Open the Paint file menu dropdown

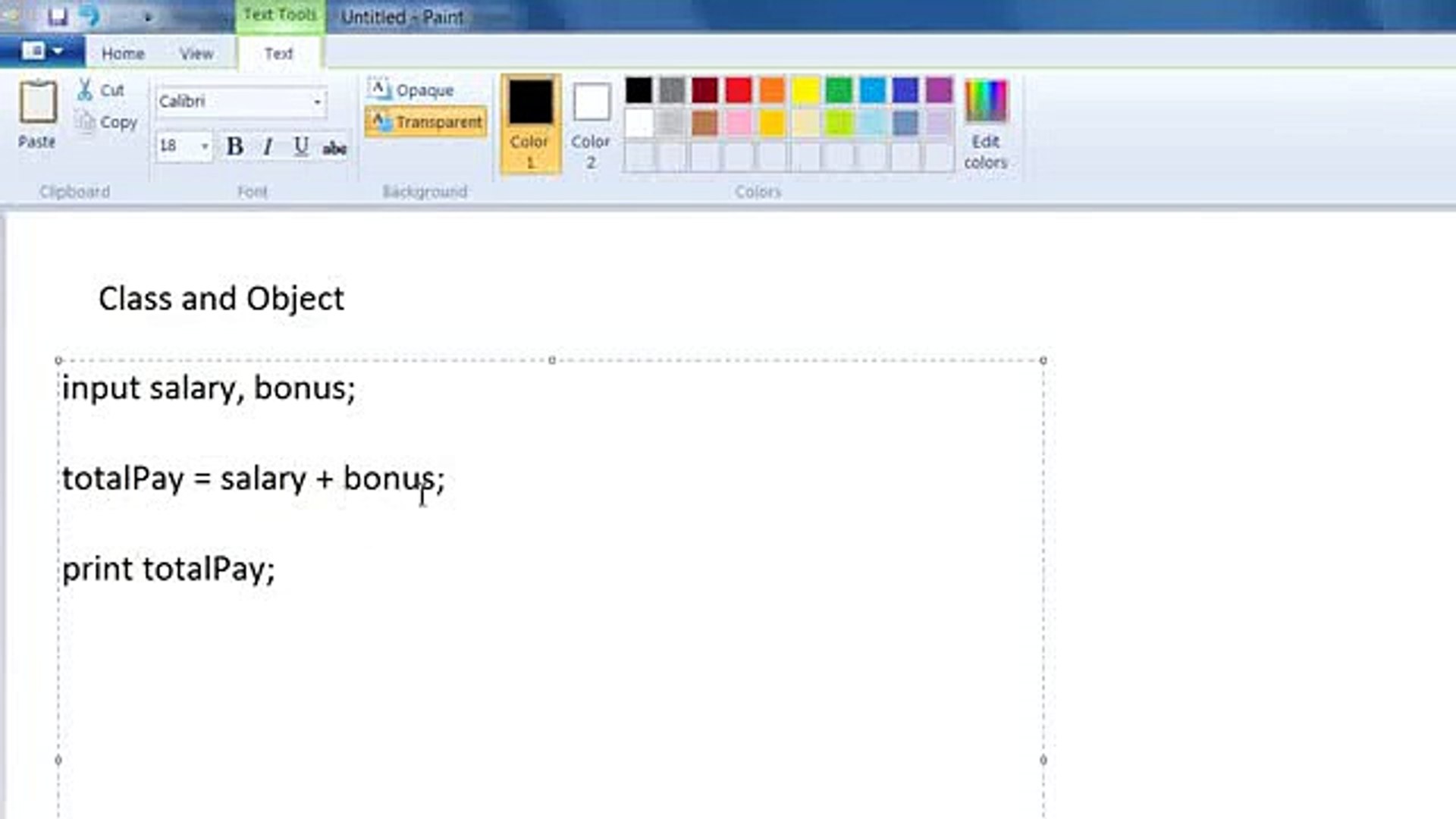point(42,52)
